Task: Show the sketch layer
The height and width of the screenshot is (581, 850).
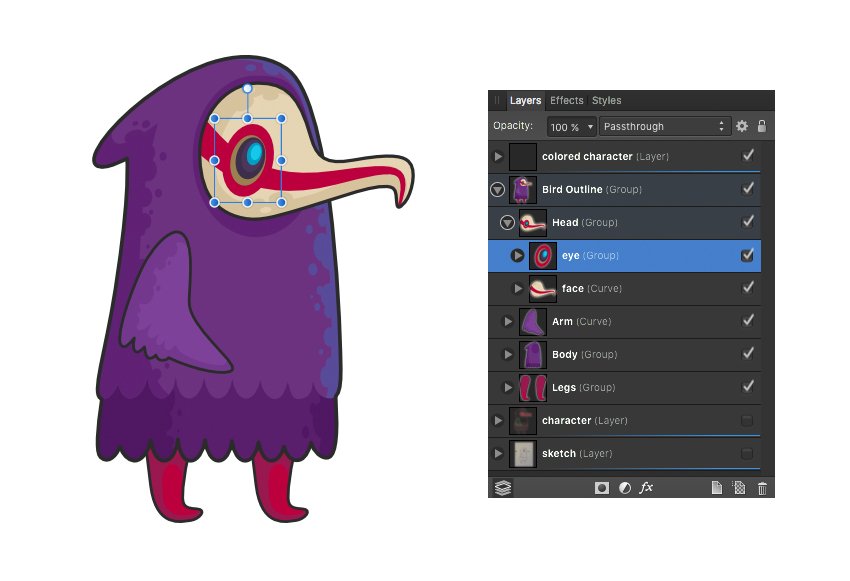Action: tap(747, 454)
